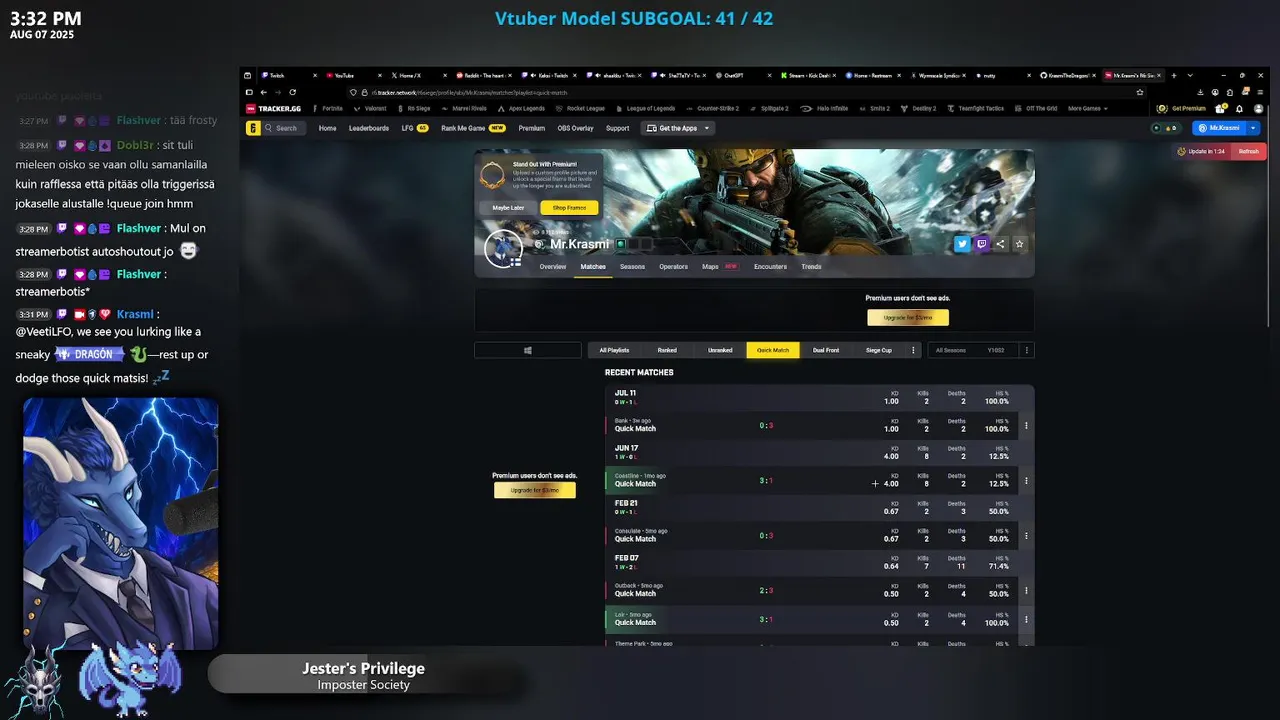Image resolution: width=1280 pixels, height=720 pixels.
Task: Filter matches by Ranked playlist
Action: [x=667, y=350]
